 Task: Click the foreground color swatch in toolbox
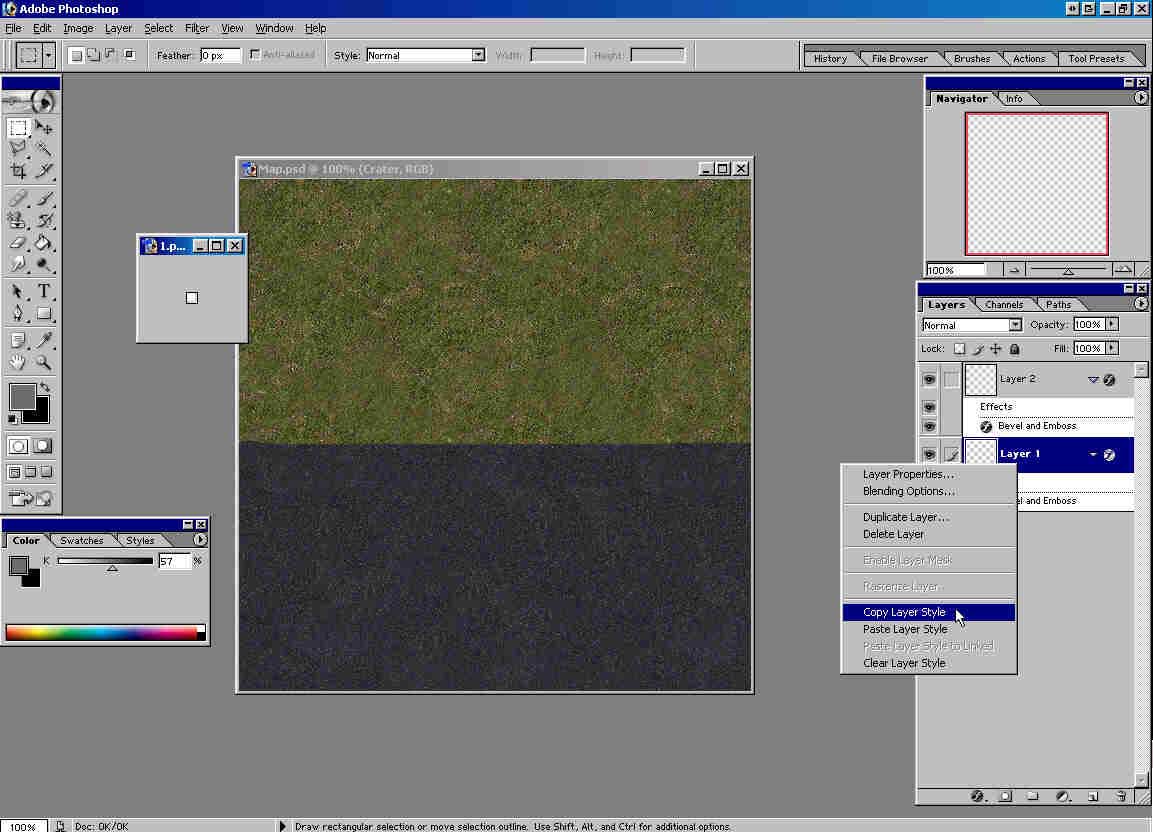pos(22,397)
